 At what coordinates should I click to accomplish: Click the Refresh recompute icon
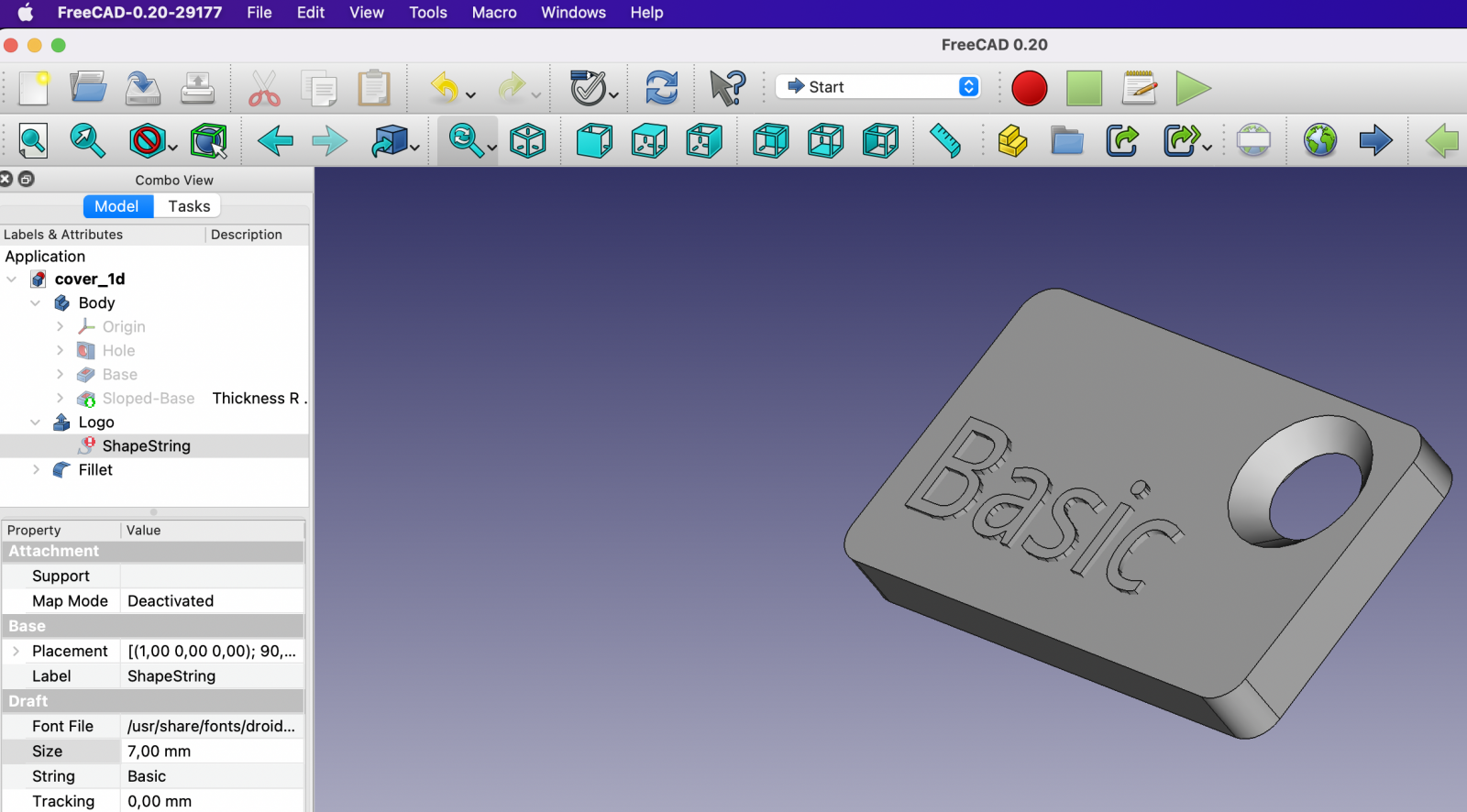[661, 88]
